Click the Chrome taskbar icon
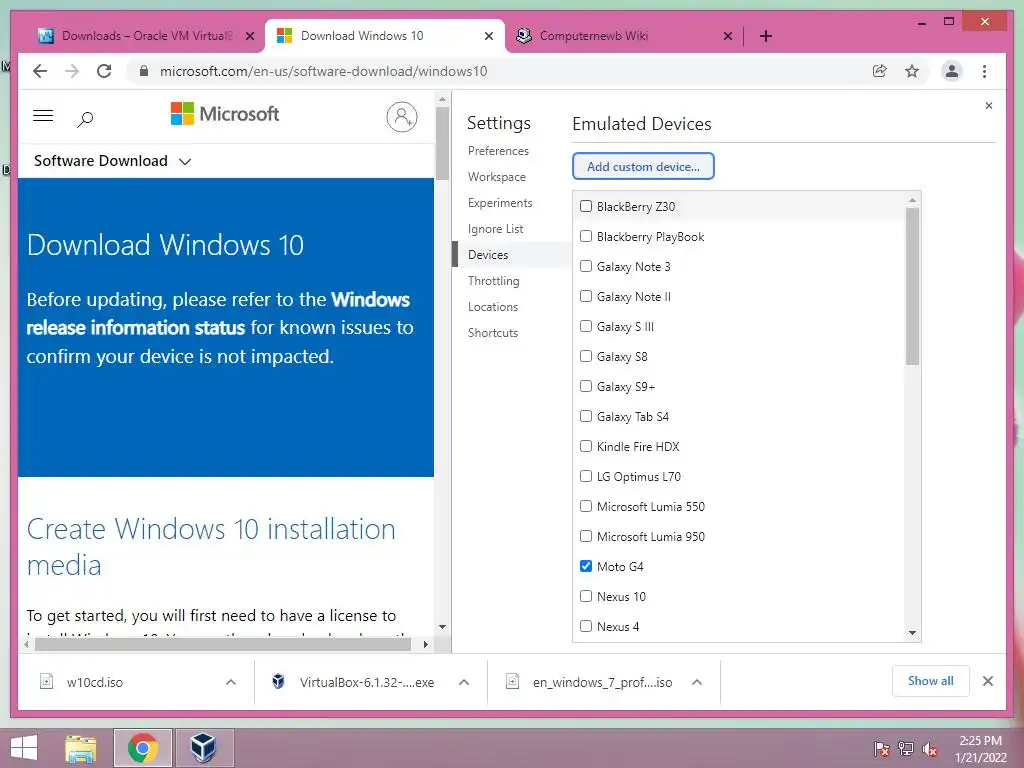The image size is (1024, 768). pos(142,748)
